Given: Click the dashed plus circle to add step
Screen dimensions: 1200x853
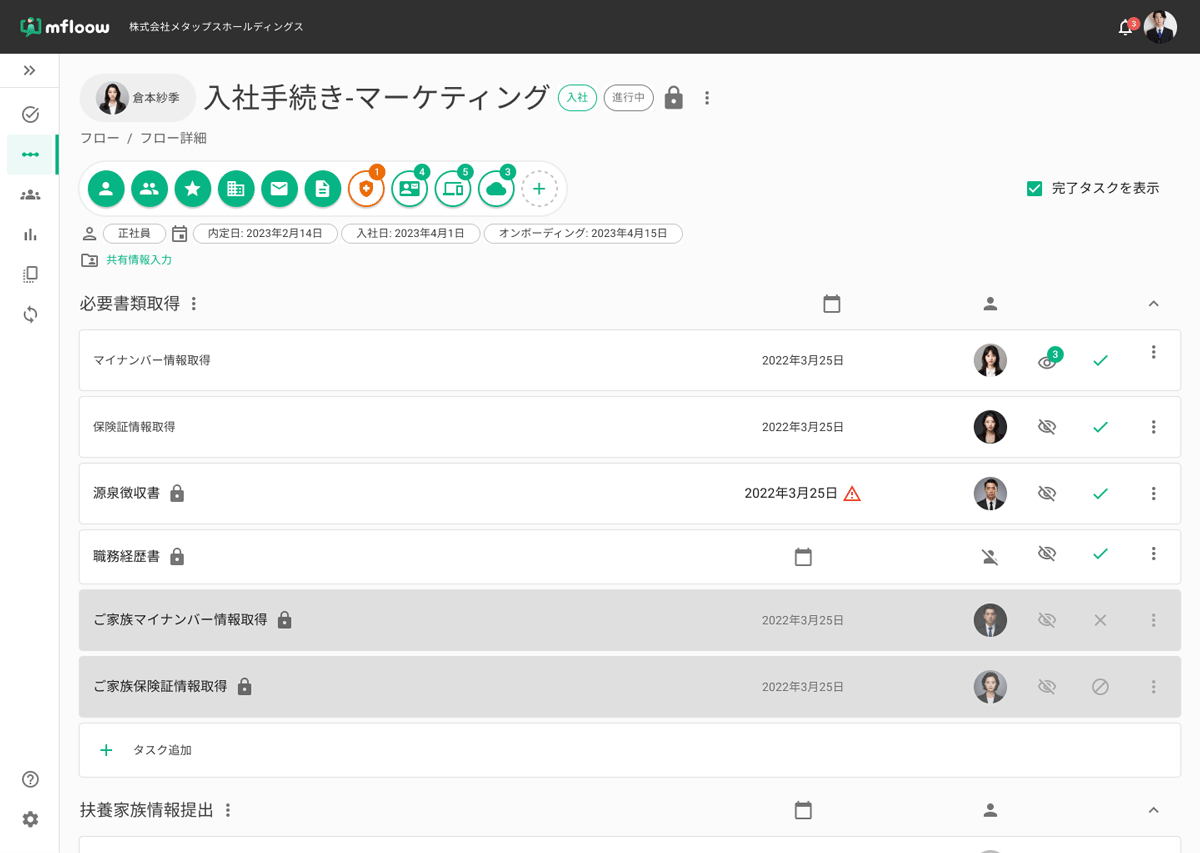Looking at the screenshot, I should click(539, 189).
